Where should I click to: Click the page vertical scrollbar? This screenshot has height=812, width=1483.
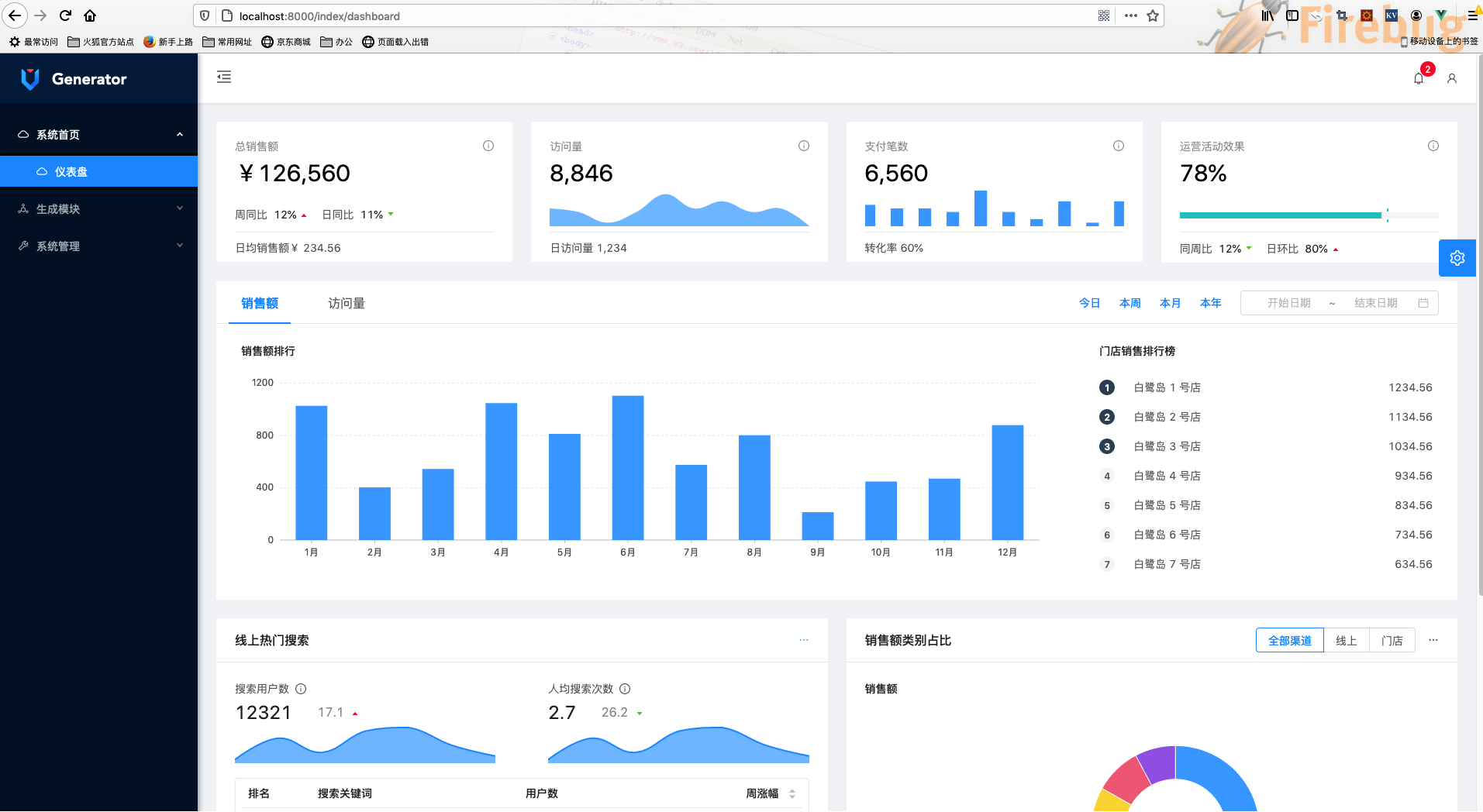[x=1480, y=325]
